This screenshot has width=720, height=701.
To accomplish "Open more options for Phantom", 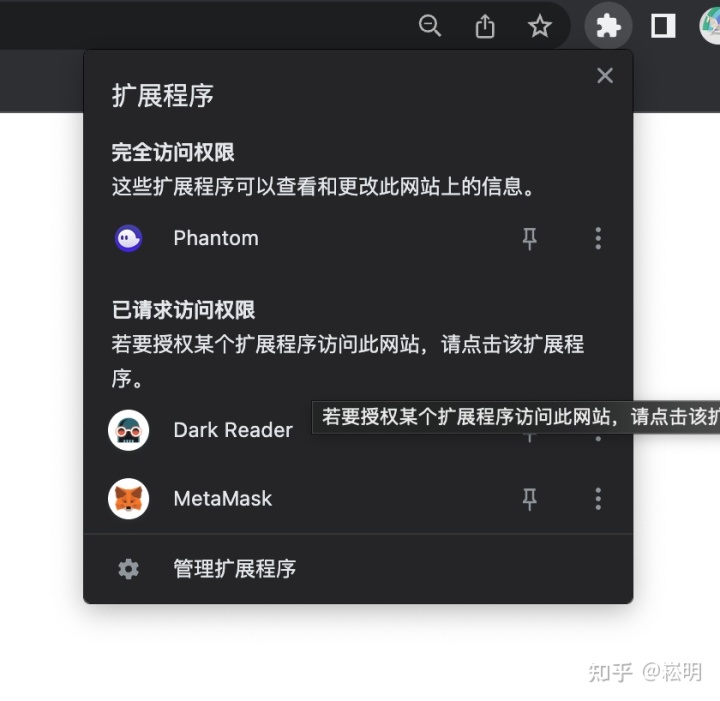I will coord(598,238).
